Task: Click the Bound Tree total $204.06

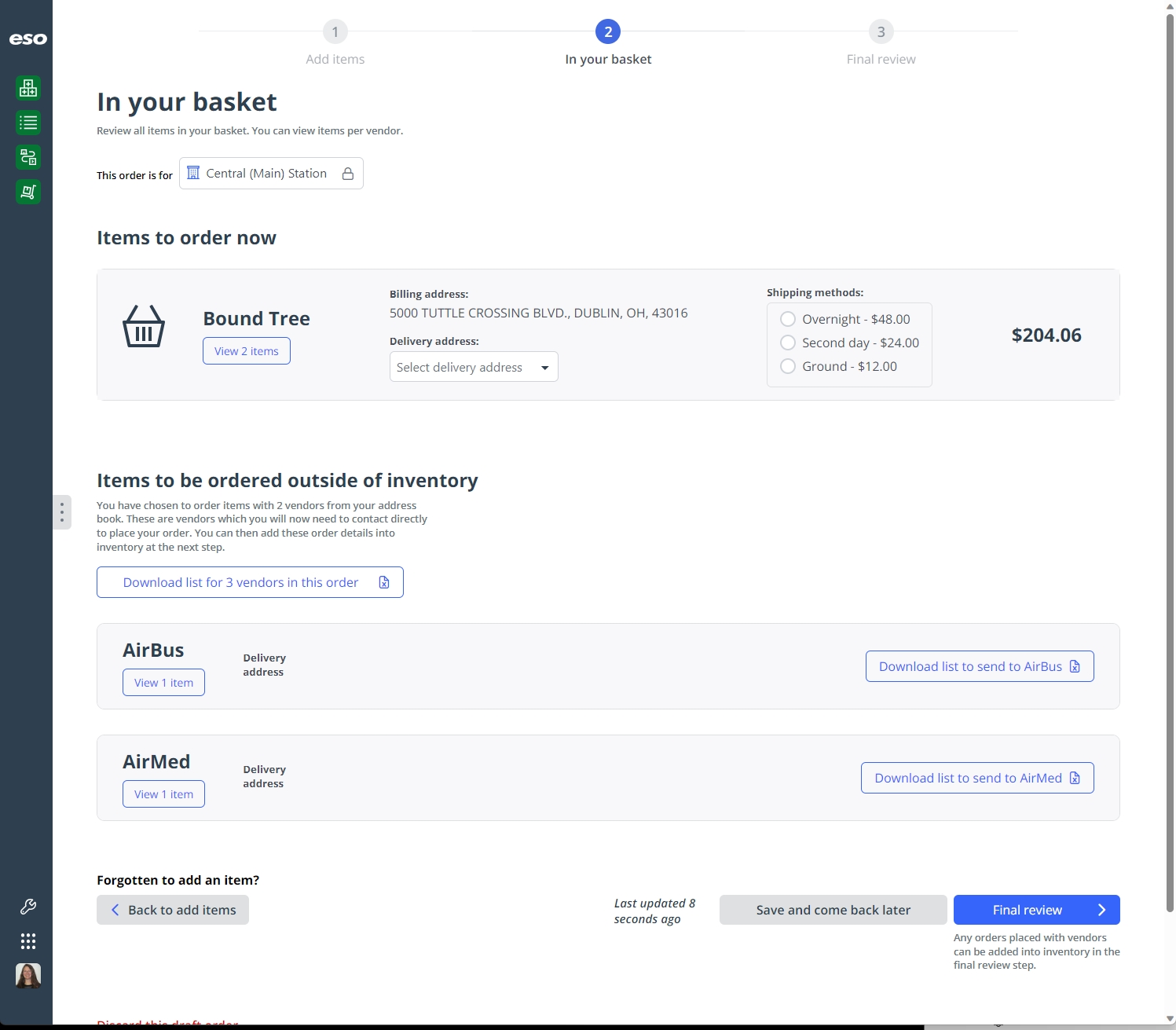Action: tap(1046, 335)
